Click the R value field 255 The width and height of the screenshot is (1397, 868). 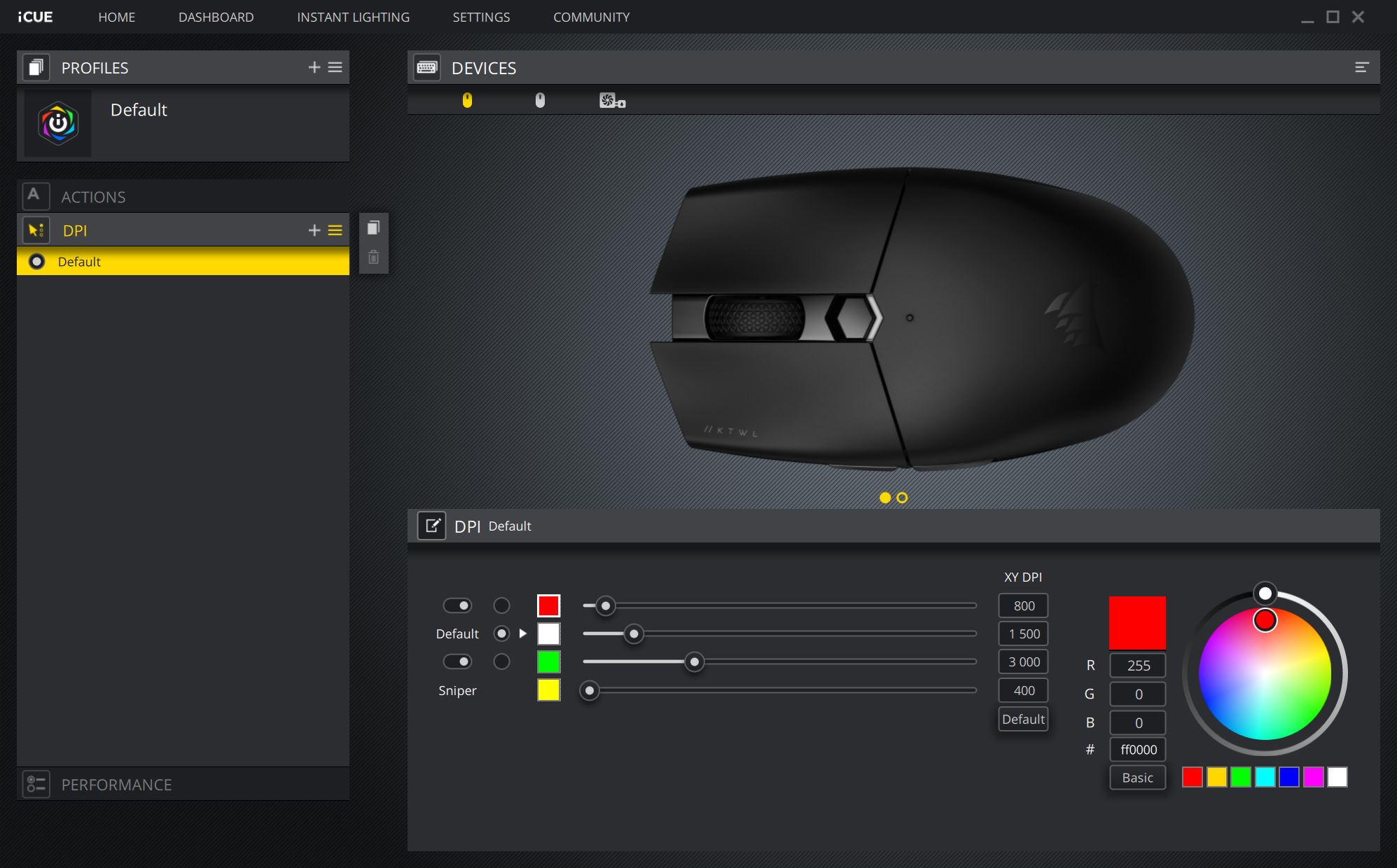pyautogui.click(x=1138, y=665)
